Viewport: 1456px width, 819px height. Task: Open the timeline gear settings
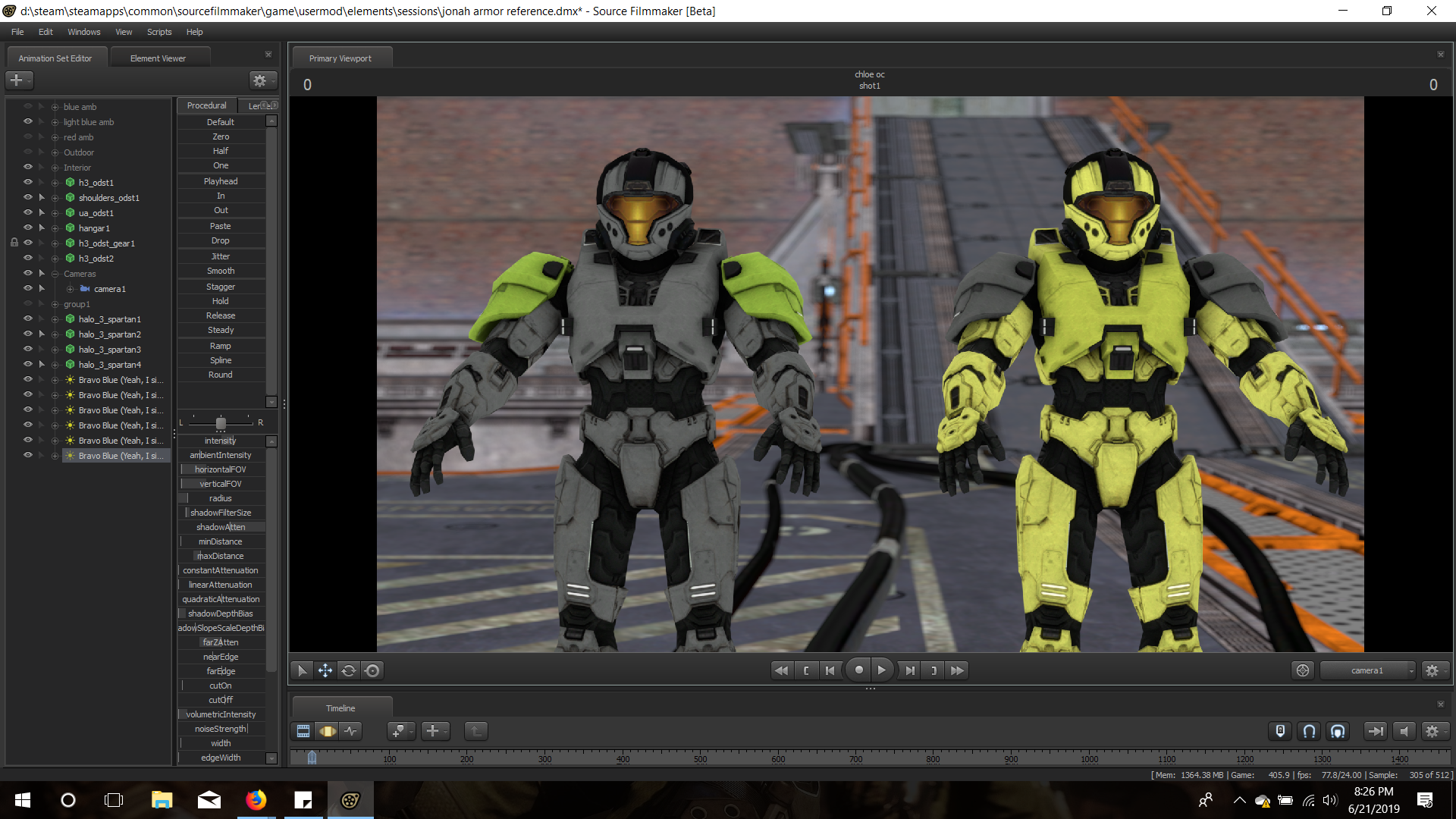[x=1434, y=731]
